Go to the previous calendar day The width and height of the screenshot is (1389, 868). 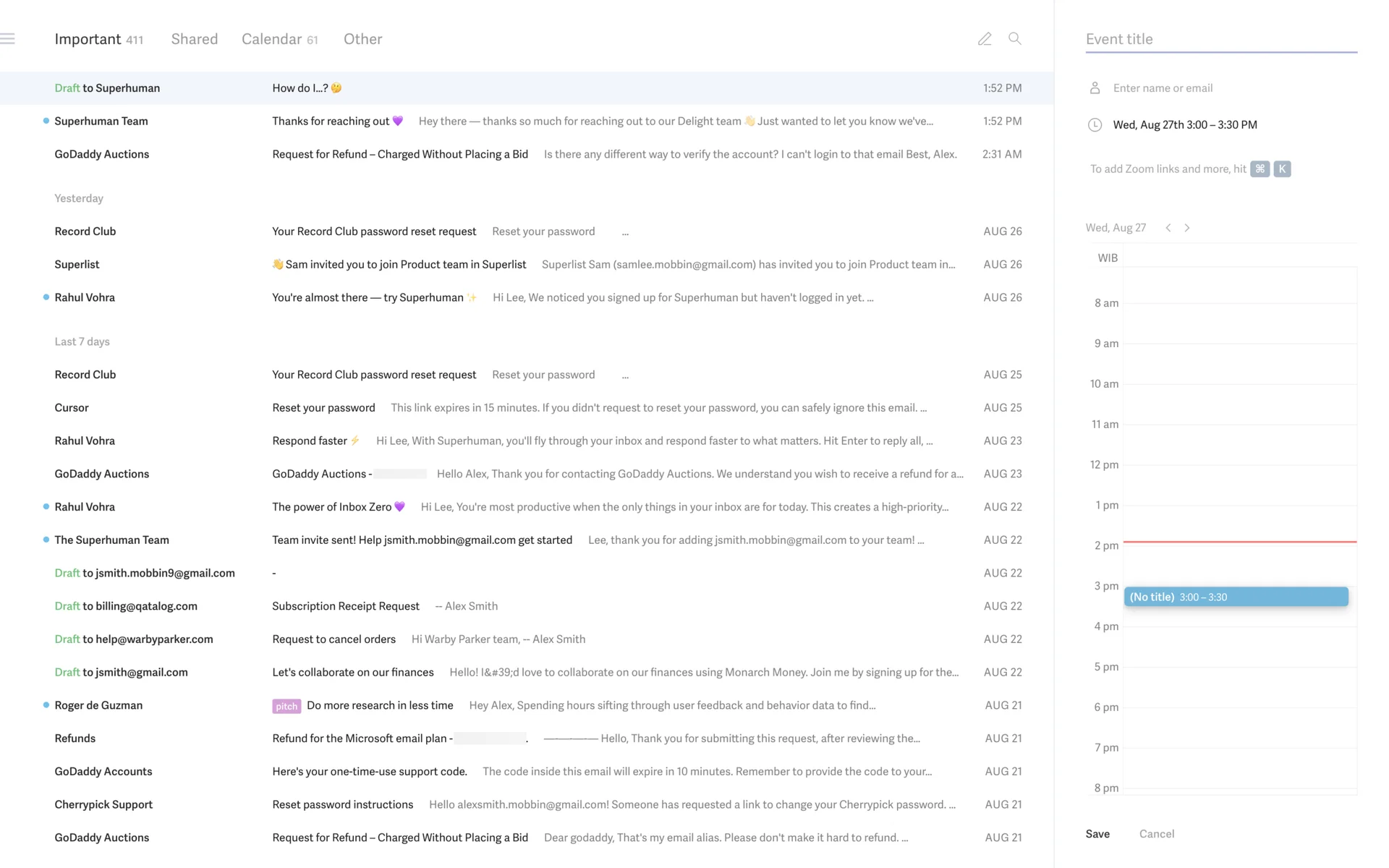click(x=1168, y=228)
